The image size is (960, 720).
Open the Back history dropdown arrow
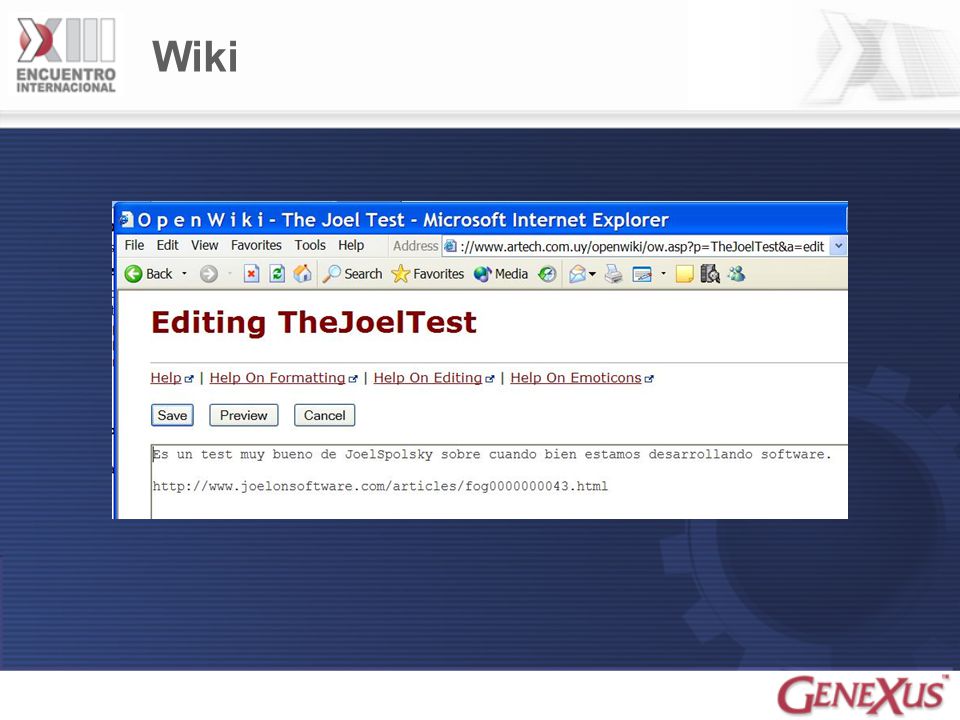[x=184, y=274]
